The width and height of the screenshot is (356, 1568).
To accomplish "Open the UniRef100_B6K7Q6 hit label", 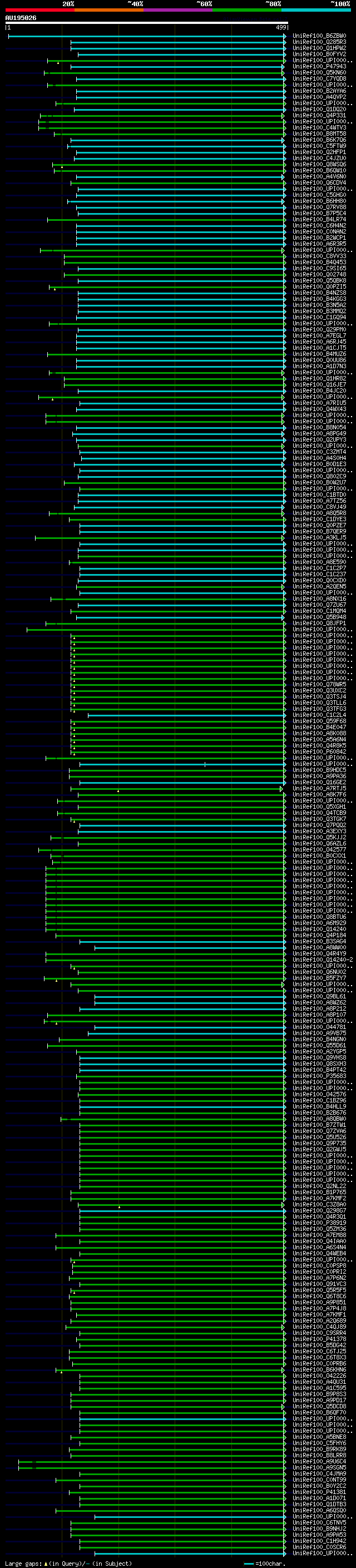I will (319, 141).
